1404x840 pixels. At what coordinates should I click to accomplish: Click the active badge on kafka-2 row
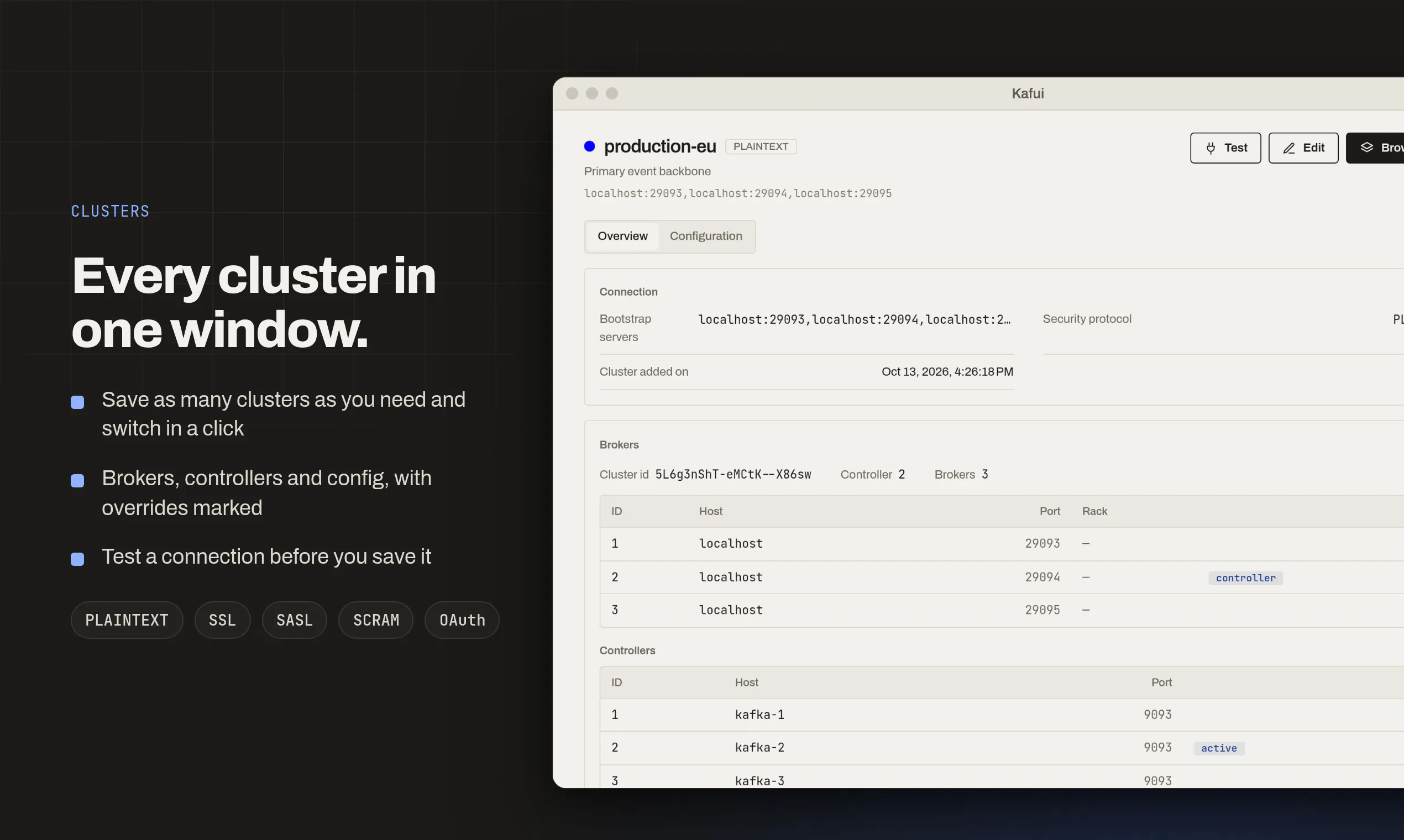point(1219,748)
